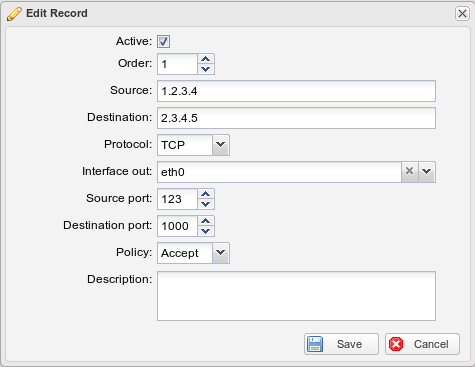Click the Source address field
This screenshot has width=475, height=367.
point(296,91)
